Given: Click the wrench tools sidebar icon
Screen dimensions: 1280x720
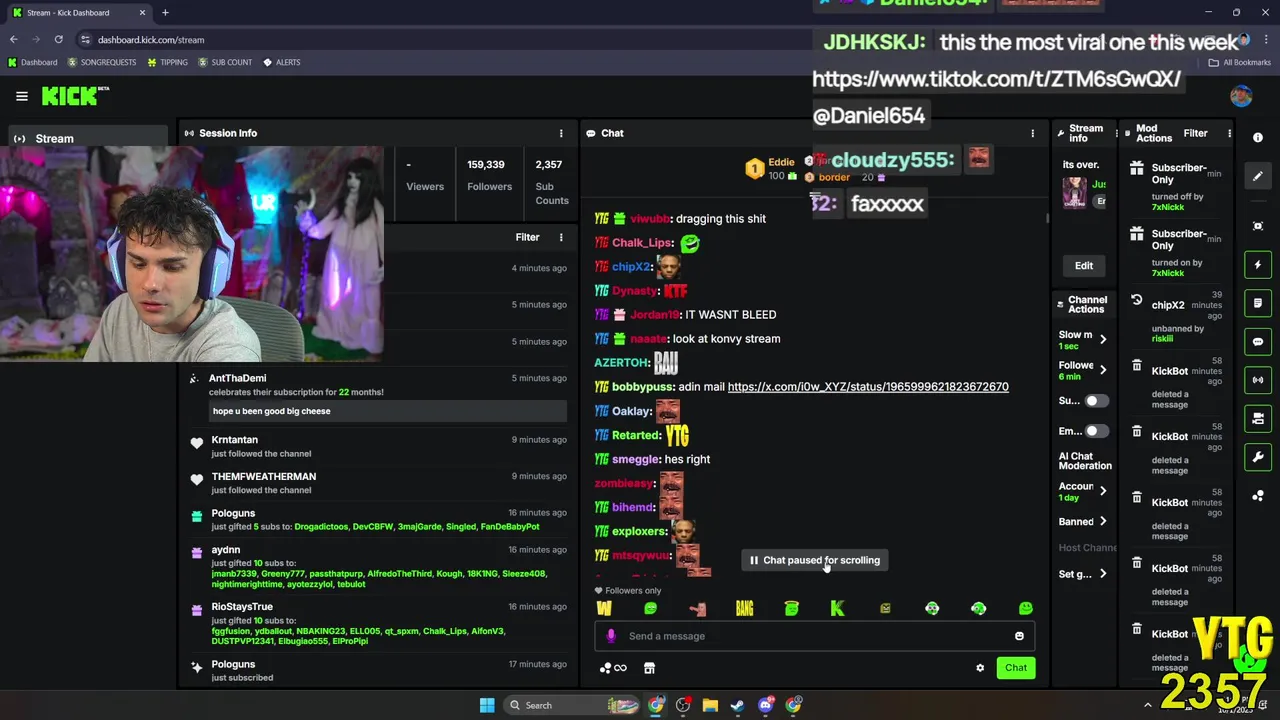Looking at the screenshot, I should pos(1258,457).
